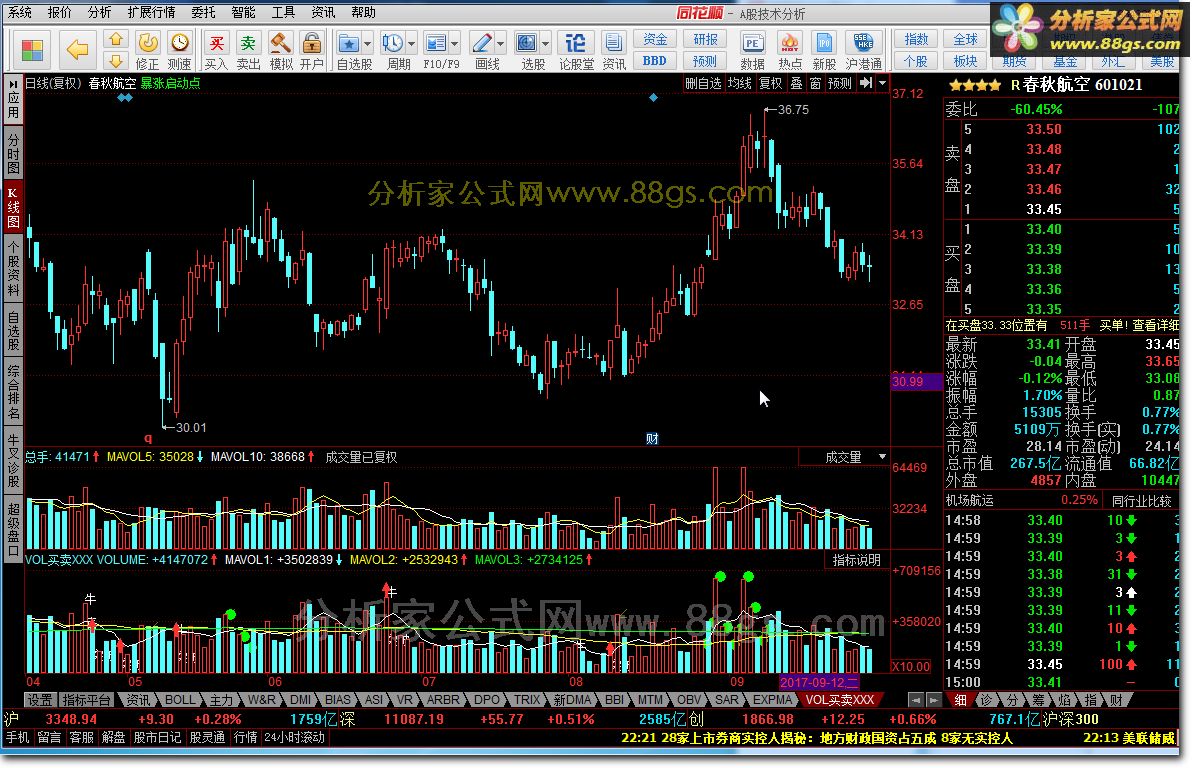Click toolbar 预测 forecast button under 研报
Viewport: 1192px width, 768px height.
point(705,61)
